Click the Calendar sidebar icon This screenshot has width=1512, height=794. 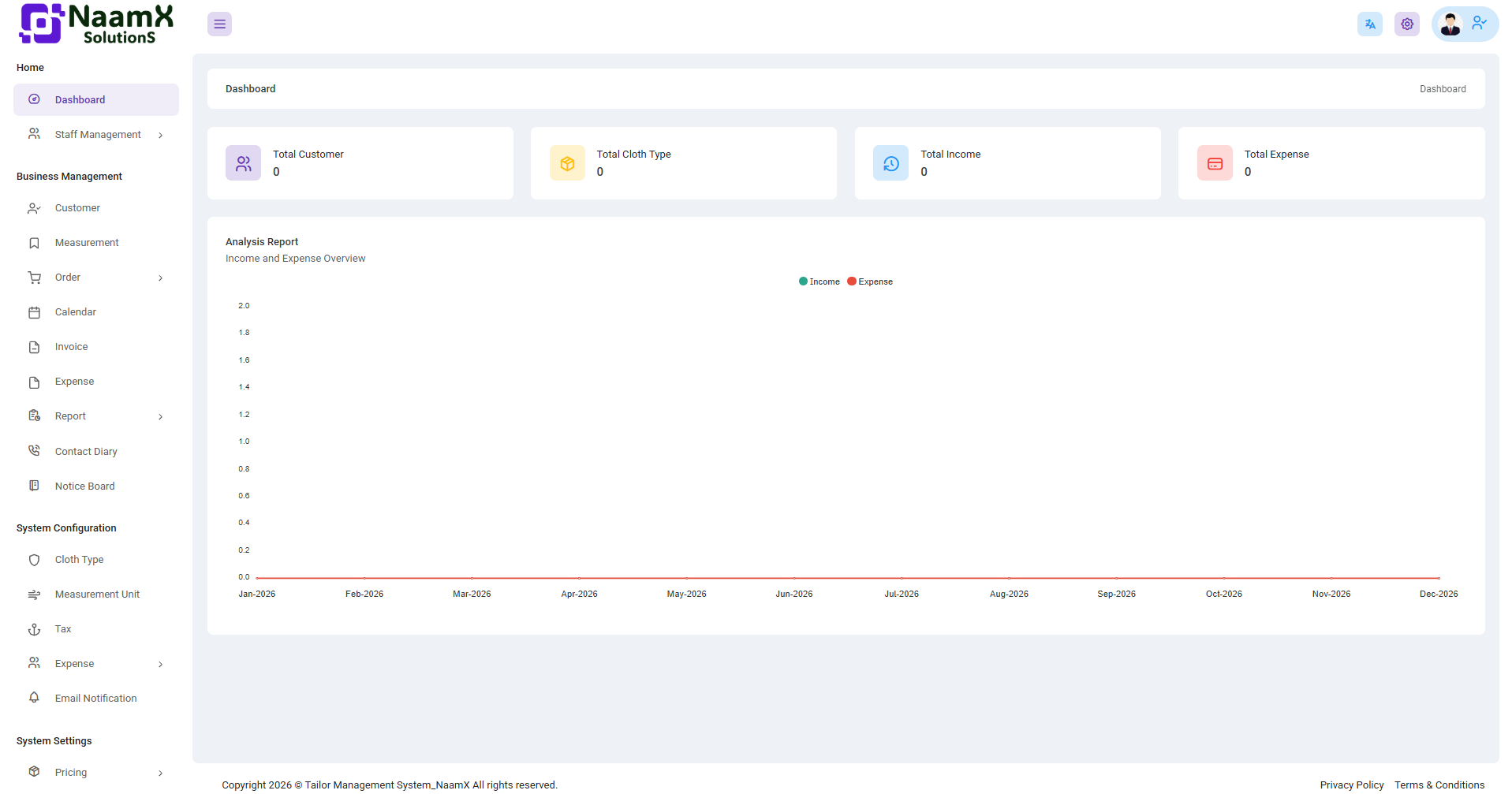34,313
